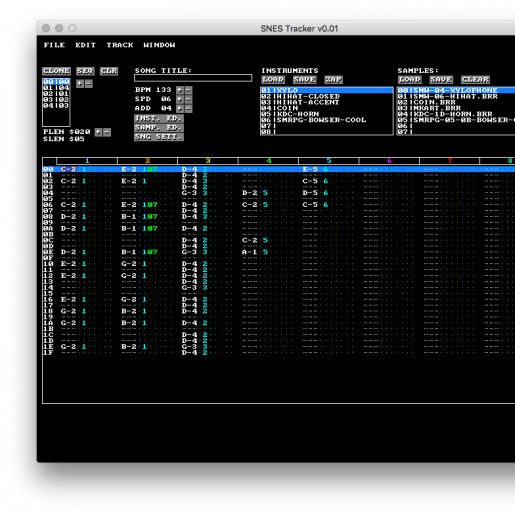Select instrument 02 HIHAT-CLOSED
Viewport: 515px width, 515px height.
tap(327, 96)
